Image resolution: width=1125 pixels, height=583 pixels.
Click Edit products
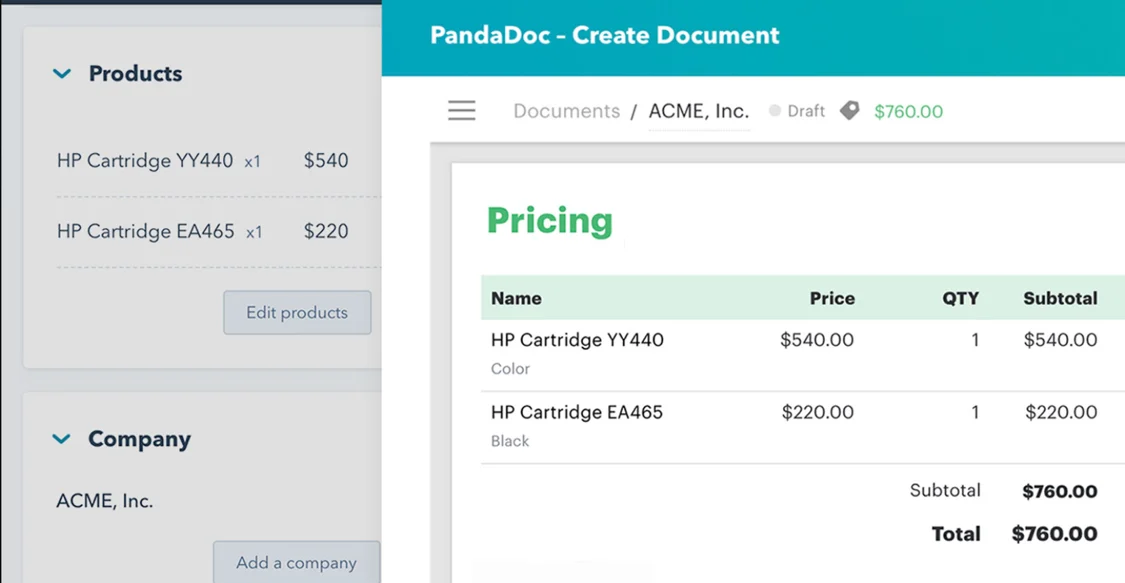297,312
